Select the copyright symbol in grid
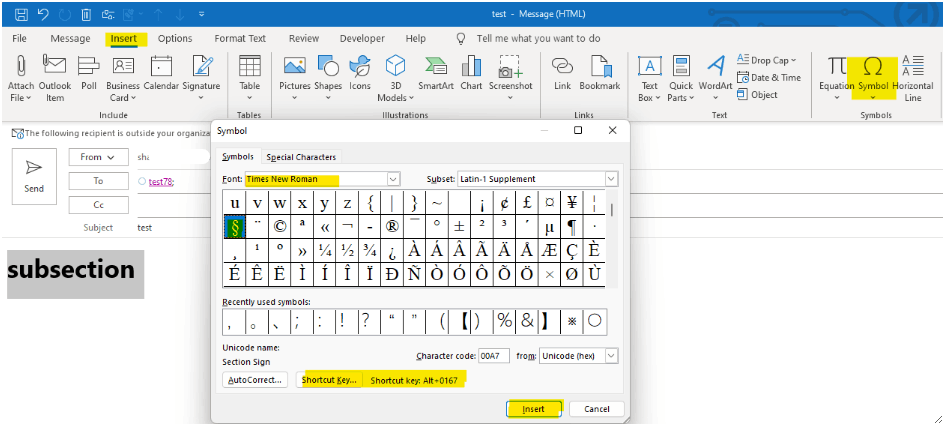This screenshot has width=949, height=426. coord(279,227)
